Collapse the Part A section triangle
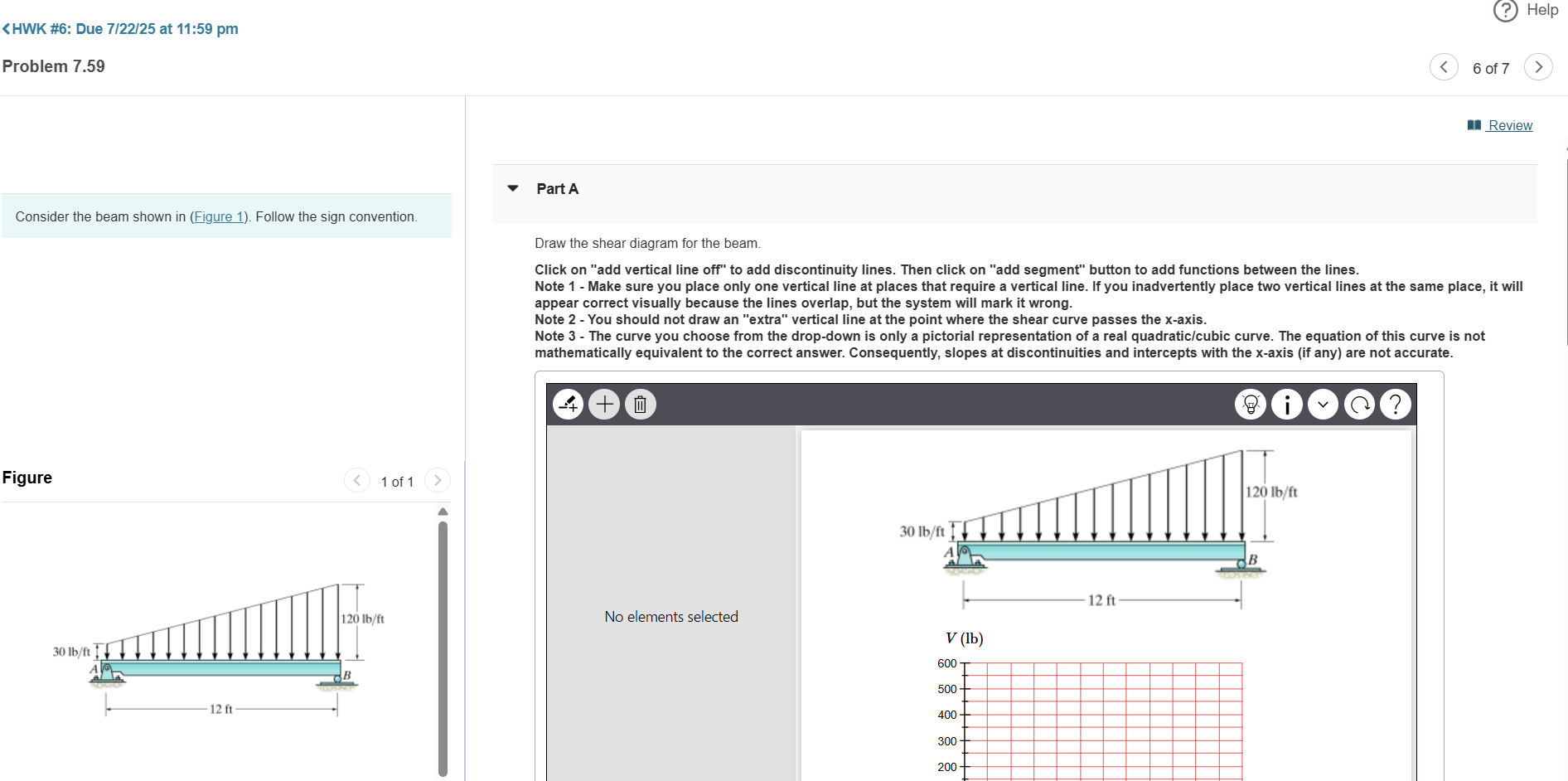1568x781 pixels. (x=513, y=188)
